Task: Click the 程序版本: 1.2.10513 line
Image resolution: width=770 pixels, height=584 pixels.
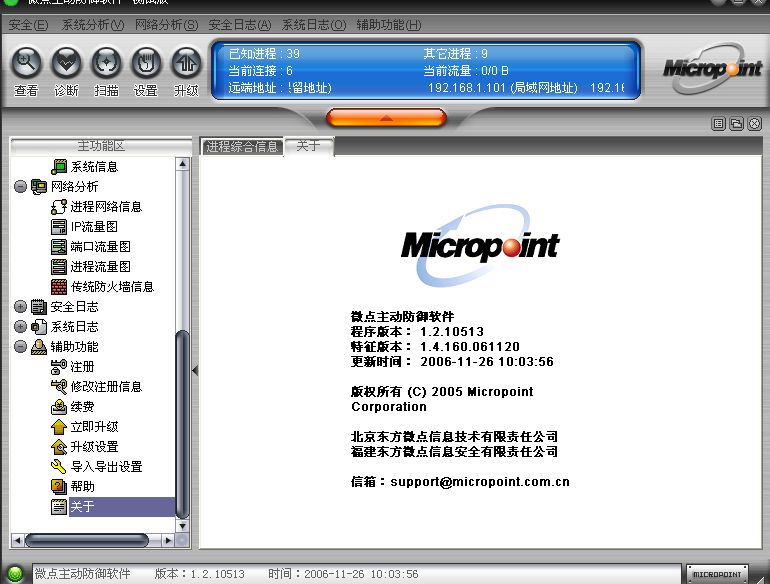Action: [x=417, y=332]
